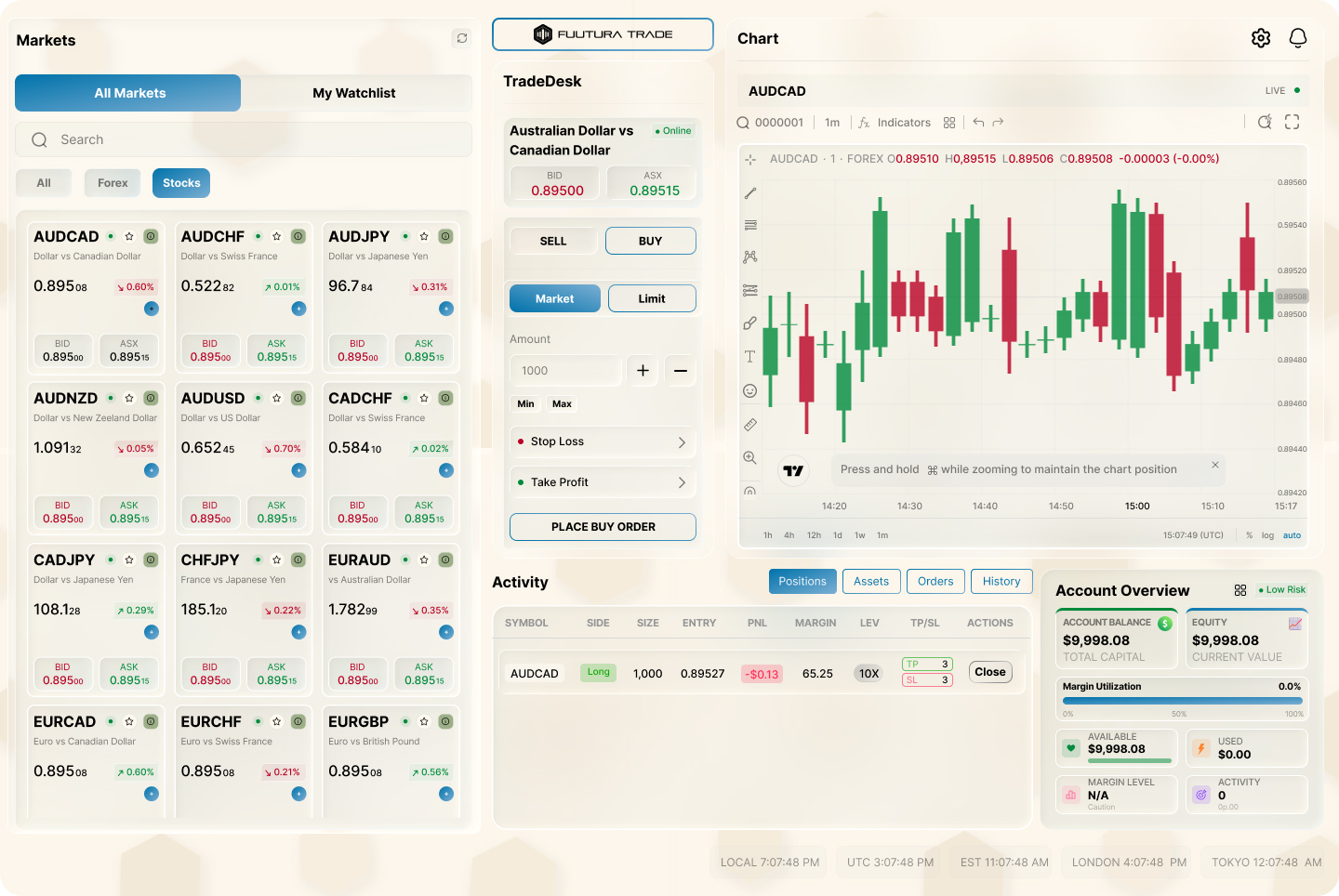Switch to My Watchlist tab
The width and height of the screenshot is (1339, 896).
click(354, 93)
